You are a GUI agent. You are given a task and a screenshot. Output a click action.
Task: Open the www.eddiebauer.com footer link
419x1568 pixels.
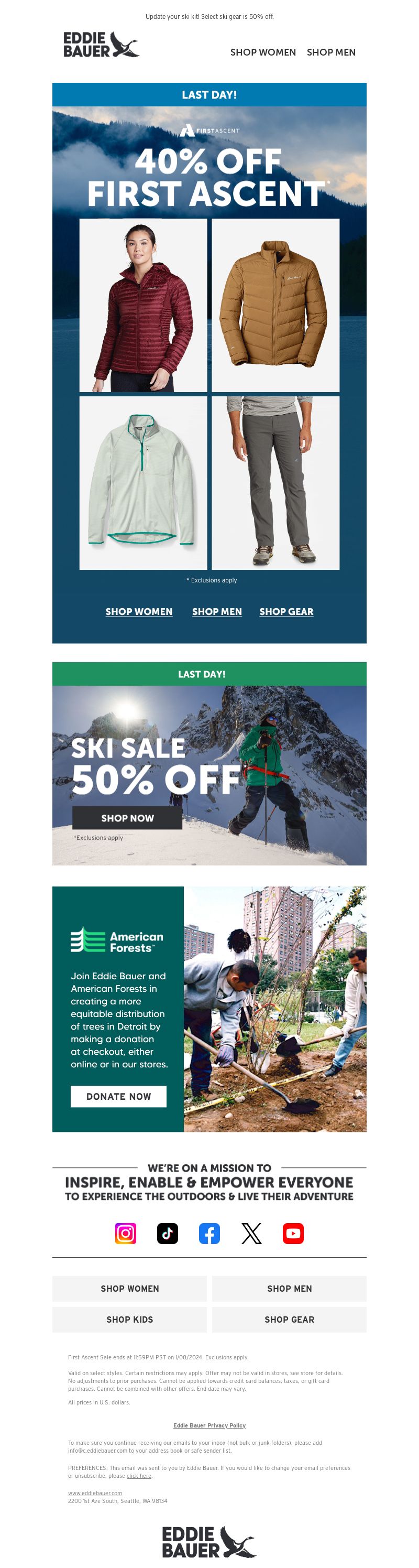point(95,1493)
